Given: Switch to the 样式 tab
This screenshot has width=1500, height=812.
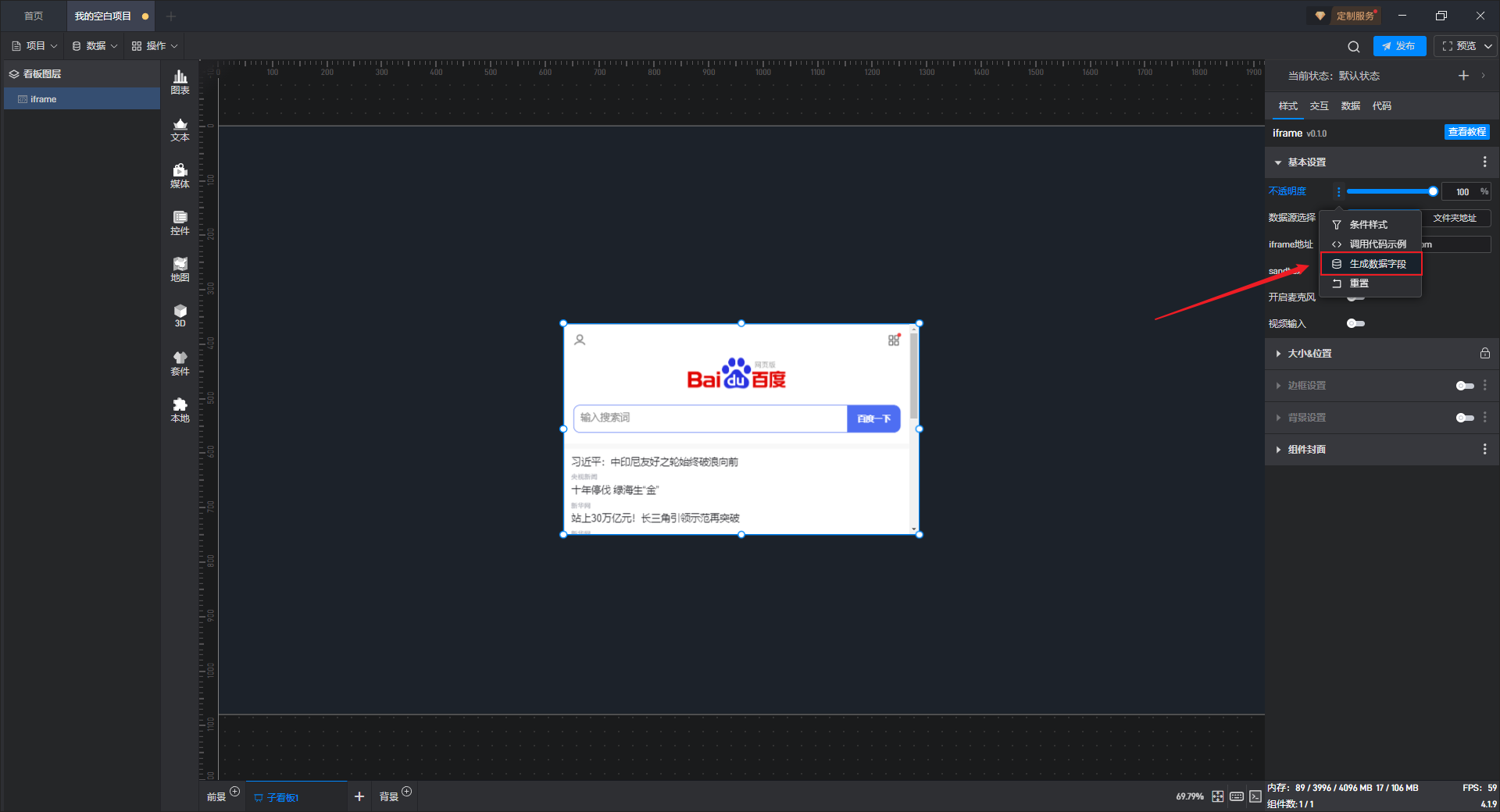Looking at the screenshot, I should click(1287, 106).
